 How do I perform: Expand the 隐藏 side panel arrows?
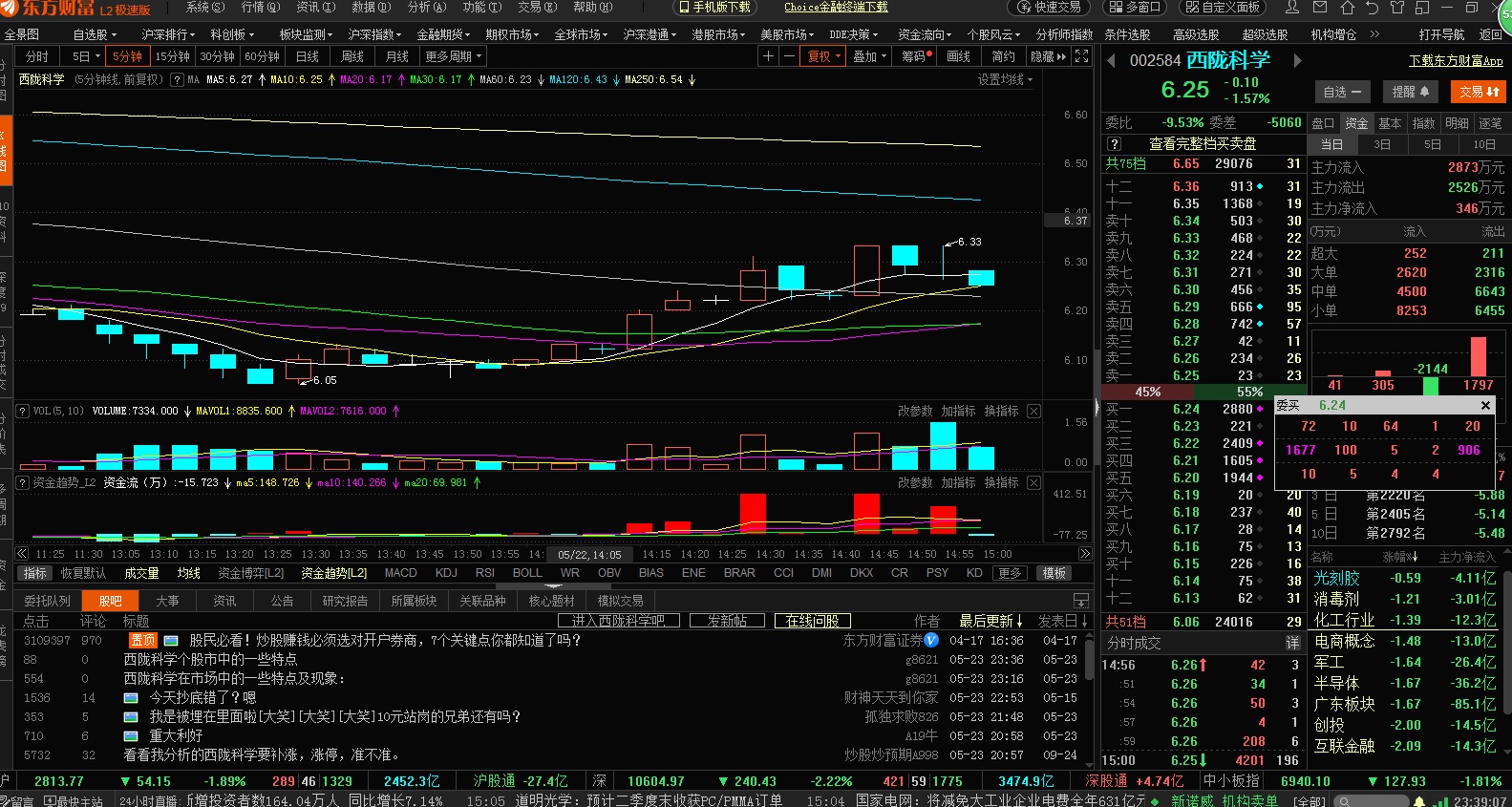(x=1048, y=56)
